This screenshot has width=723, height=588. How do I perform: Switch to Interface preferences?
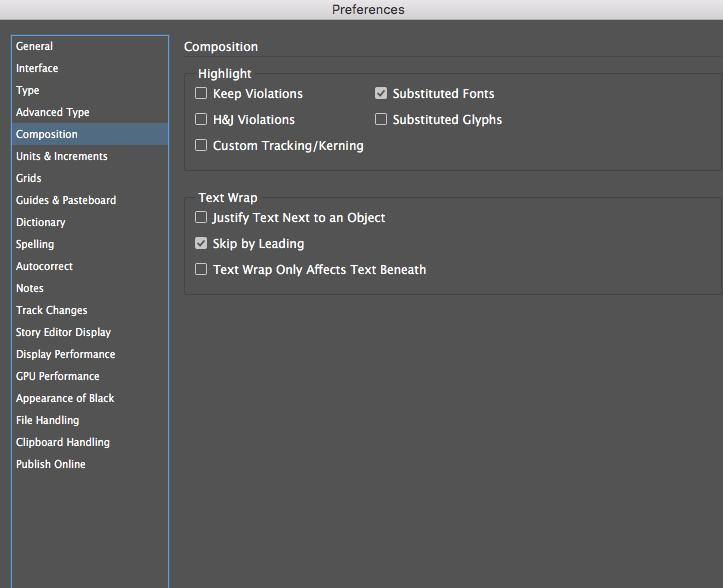(37, 68)
